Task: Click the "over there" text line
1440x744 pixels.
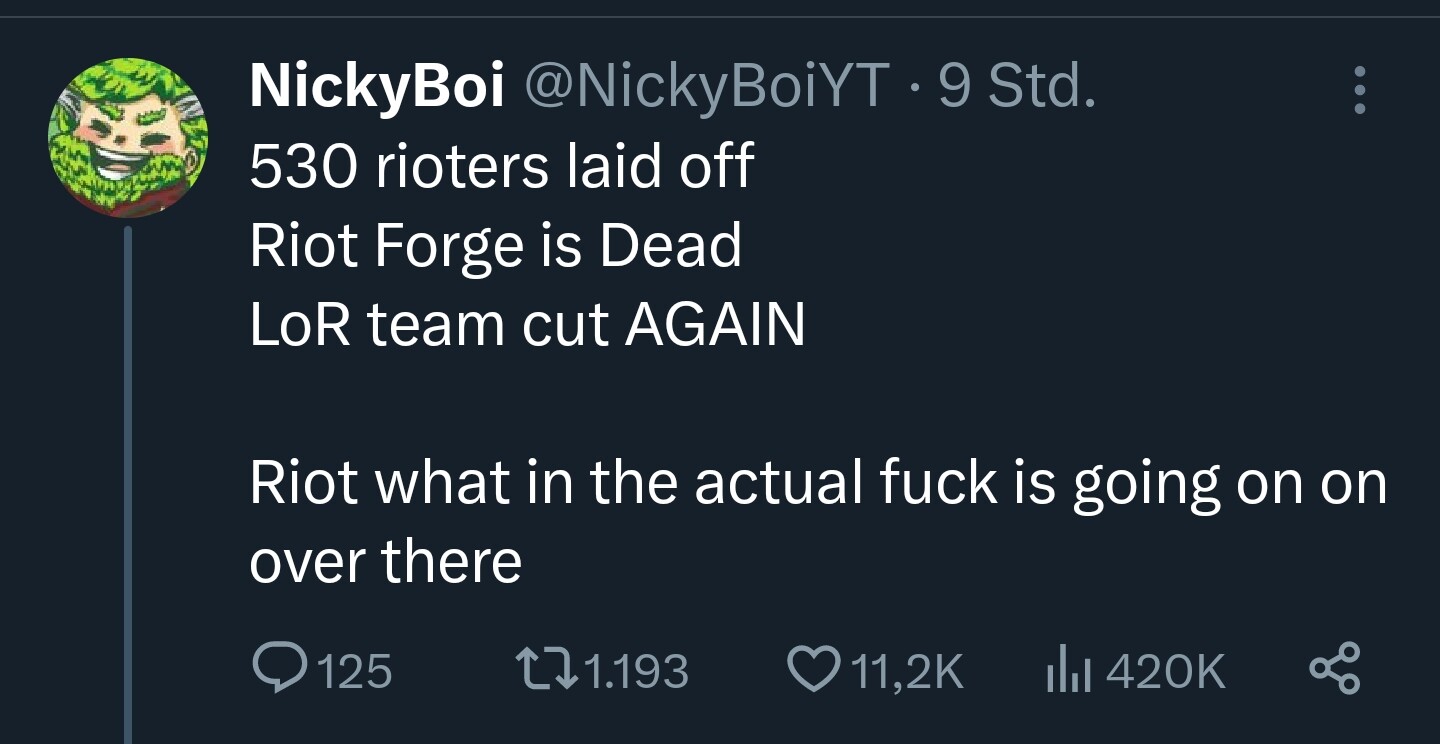Action: [385, 563]
